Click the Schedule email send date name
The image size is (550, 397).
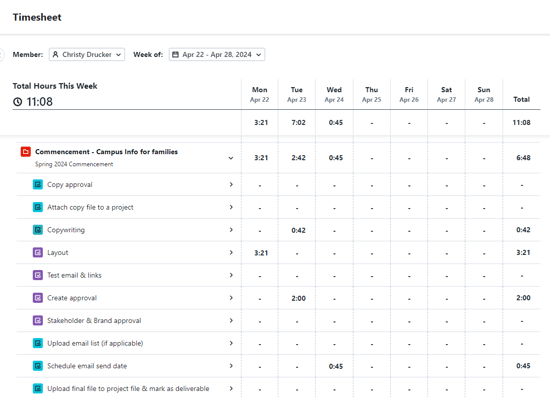(87, 366)
